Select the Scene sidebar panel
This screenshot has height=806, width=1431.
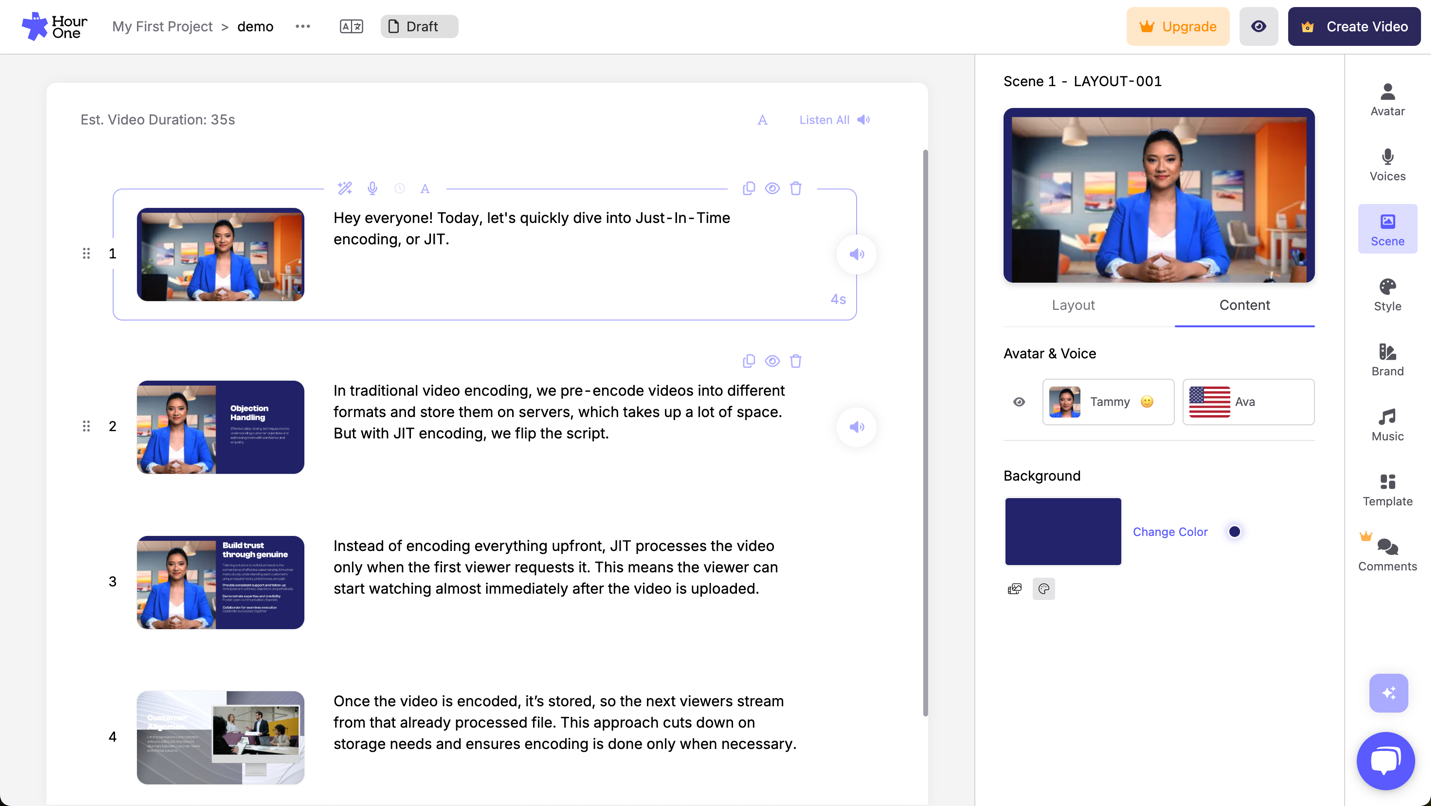[1387, 229]
